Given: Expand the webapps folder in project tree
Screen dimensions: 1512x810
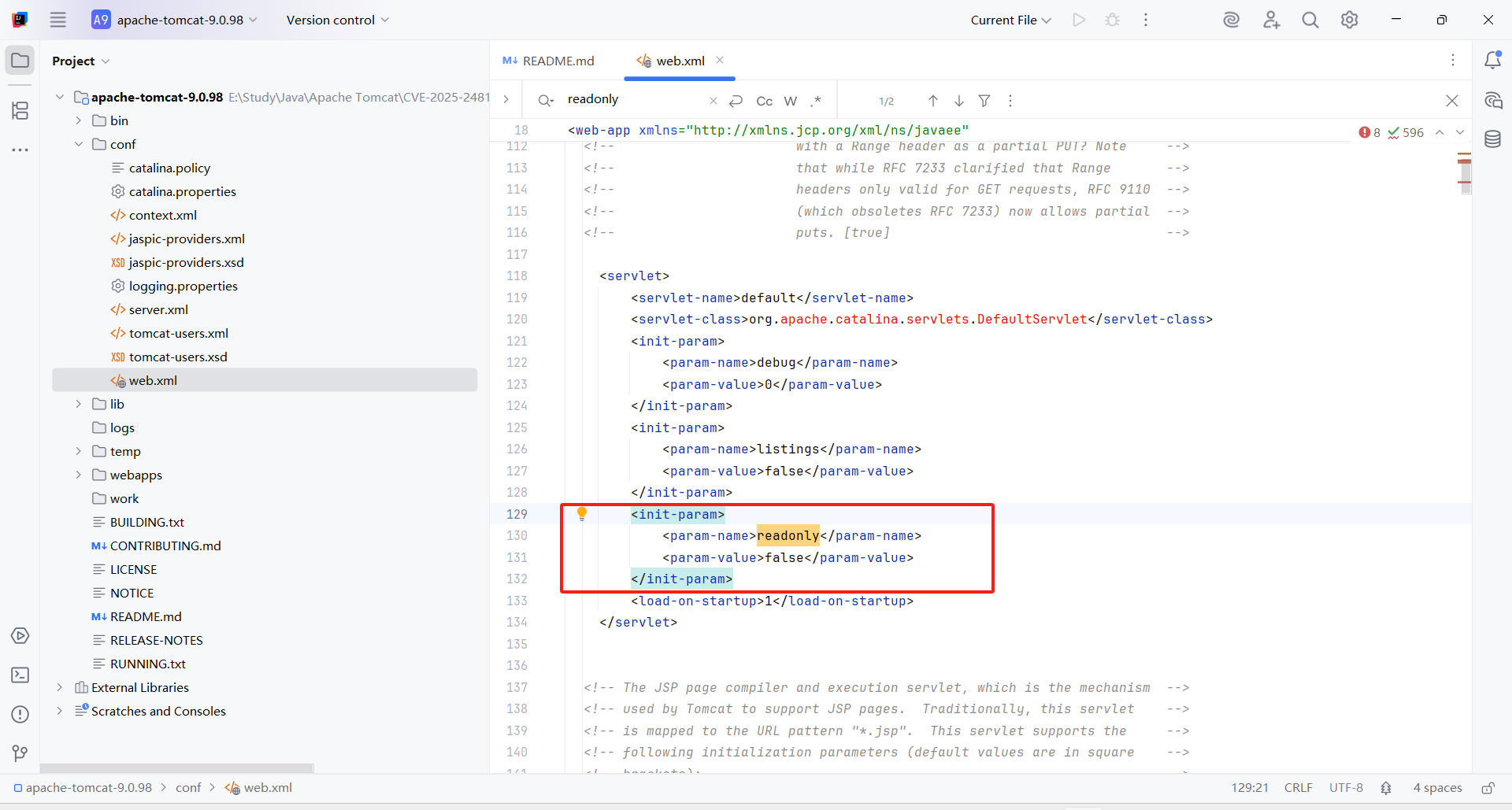Looking at the screenshot, I should click(x=78, y=475).
